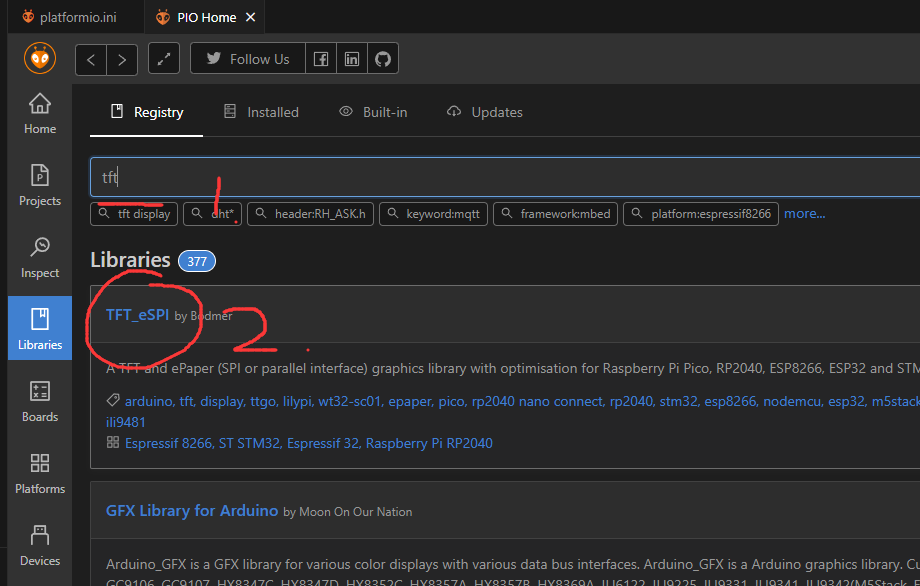Click the 'more...' search examples link
The width and height of the screenshot is (920, 586).
point(804,214)
